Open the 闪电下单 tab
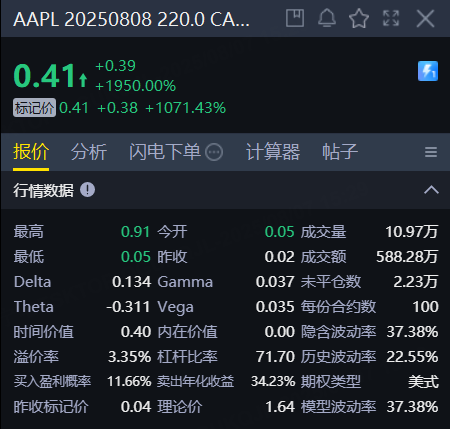The width and height of the screenshot is (450, 429). tap(165, 152)
